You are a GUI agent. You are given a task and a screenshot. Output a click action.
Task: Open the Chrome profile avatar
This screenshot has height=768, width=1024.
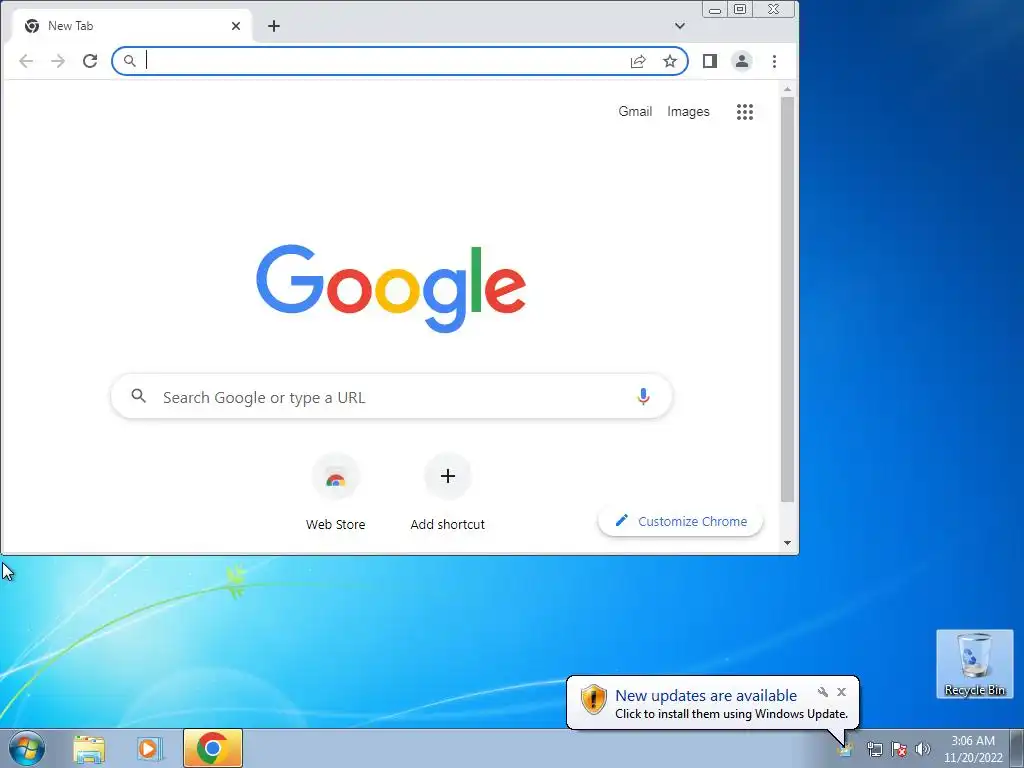point(742,61)
